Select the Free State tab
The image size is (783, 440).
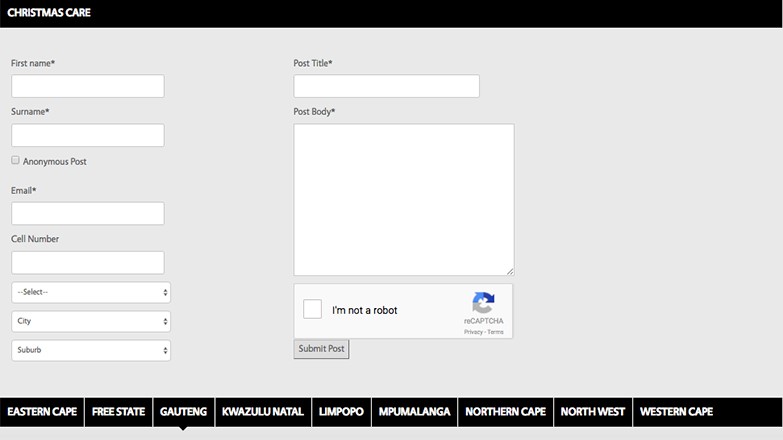[x=118, y=412]
